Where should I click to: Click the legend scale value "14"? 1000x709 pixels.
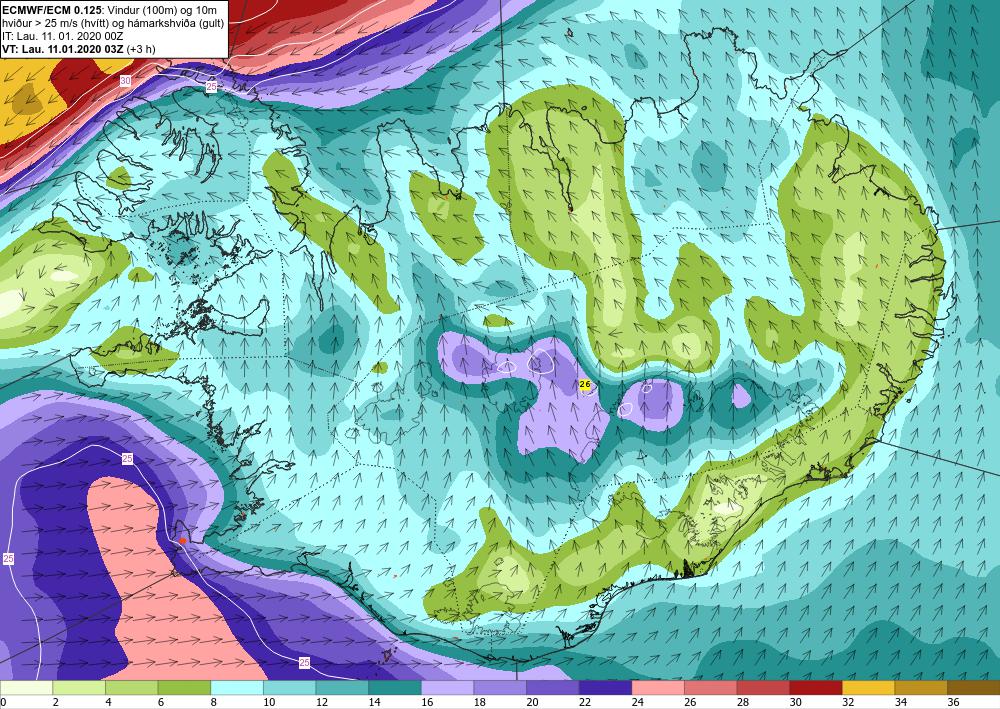coord(374,702)
